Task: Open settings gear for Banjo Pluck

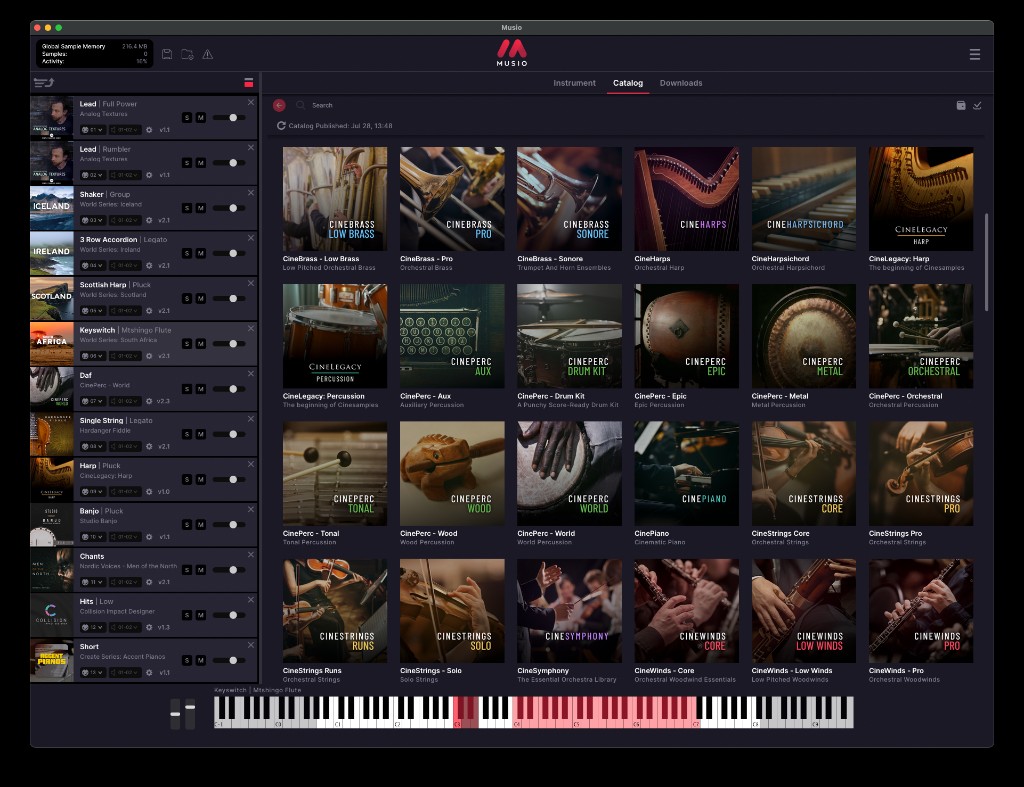Action: 149,537
